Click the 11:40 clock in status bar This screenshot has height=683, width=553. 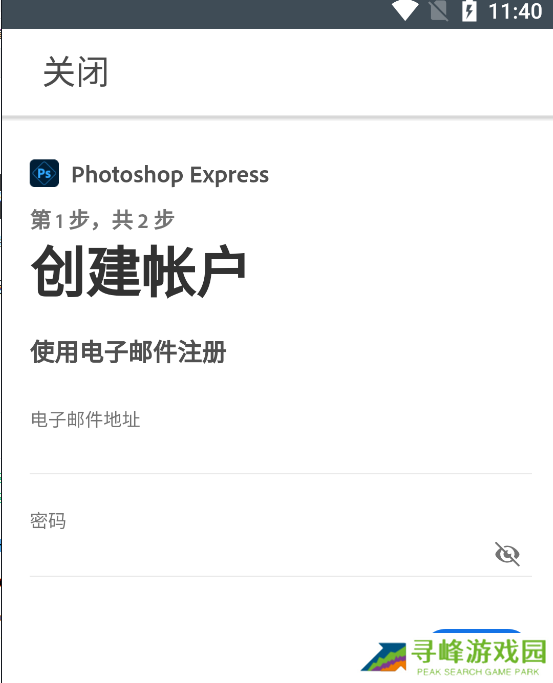click(x=515, y=11)
